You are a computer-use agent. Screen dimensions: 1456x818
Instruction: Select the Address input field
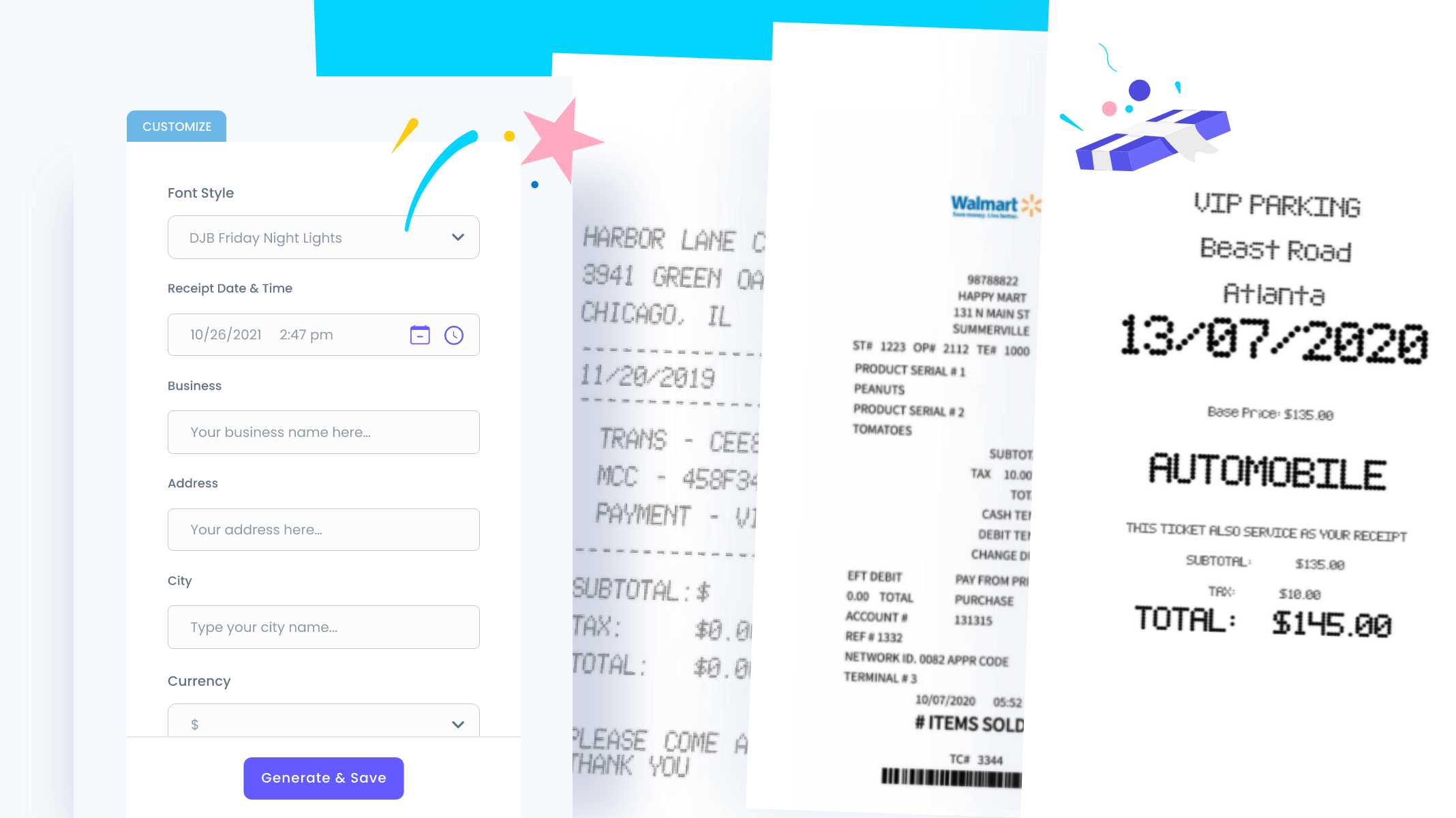coord(323,529)
